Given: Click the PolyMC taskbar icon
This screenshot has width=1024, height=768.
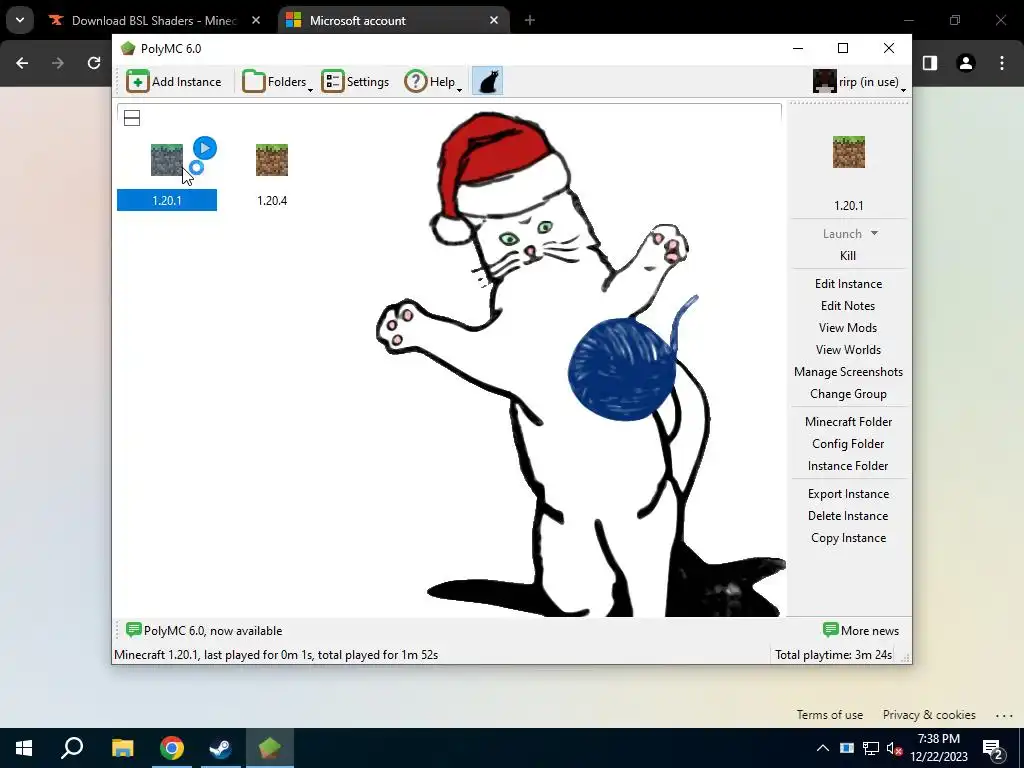Looking at the screenshot, I should (269, 748).
